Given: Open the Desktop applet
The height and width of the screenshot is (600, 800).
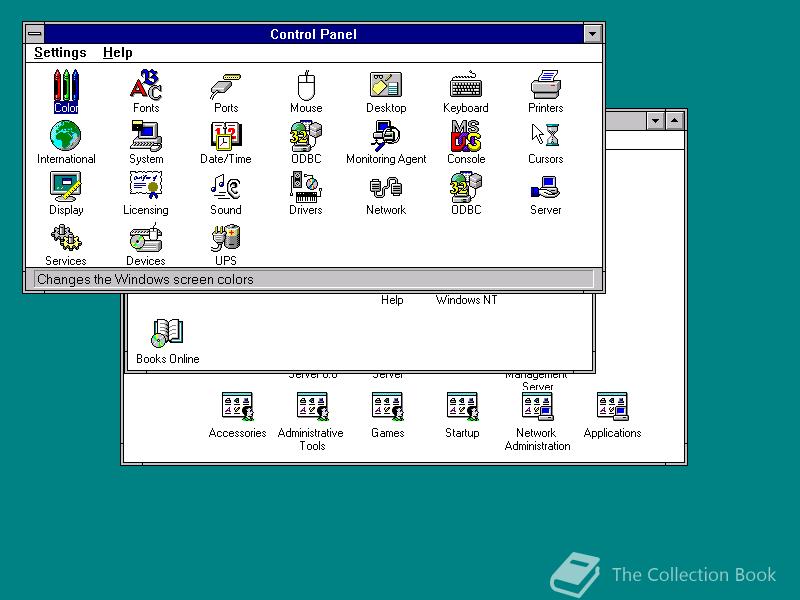Looking at the screenshot, I should 386,91.
